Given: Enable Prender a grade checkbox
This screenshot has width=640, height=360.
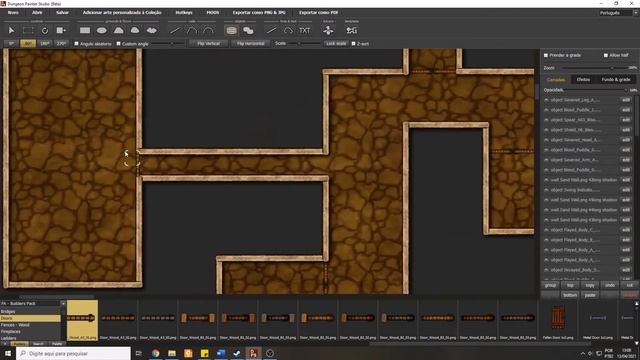Looking at the screenshot, I should 546,55.
